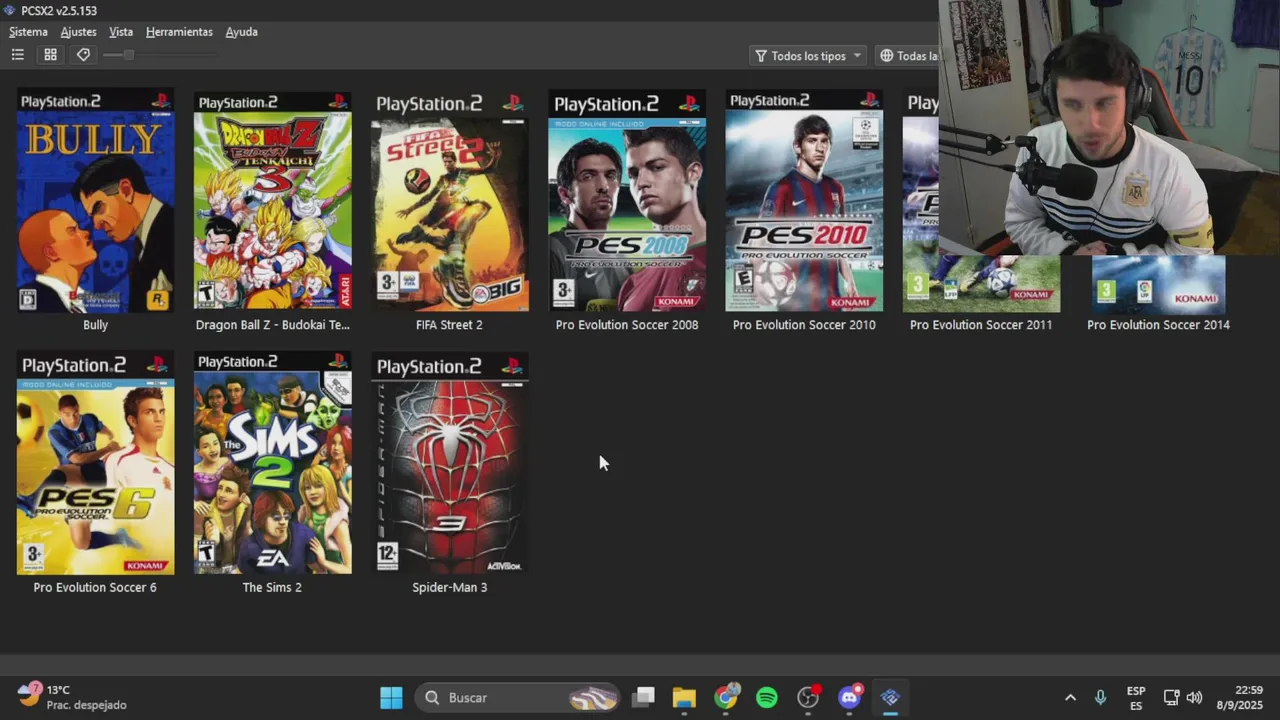Image resolution: width=1280 pixels, height=720 pixels.
Task: Click the 'Pro Evolution Soccer 2011' title text
Action: click(981, 325)
